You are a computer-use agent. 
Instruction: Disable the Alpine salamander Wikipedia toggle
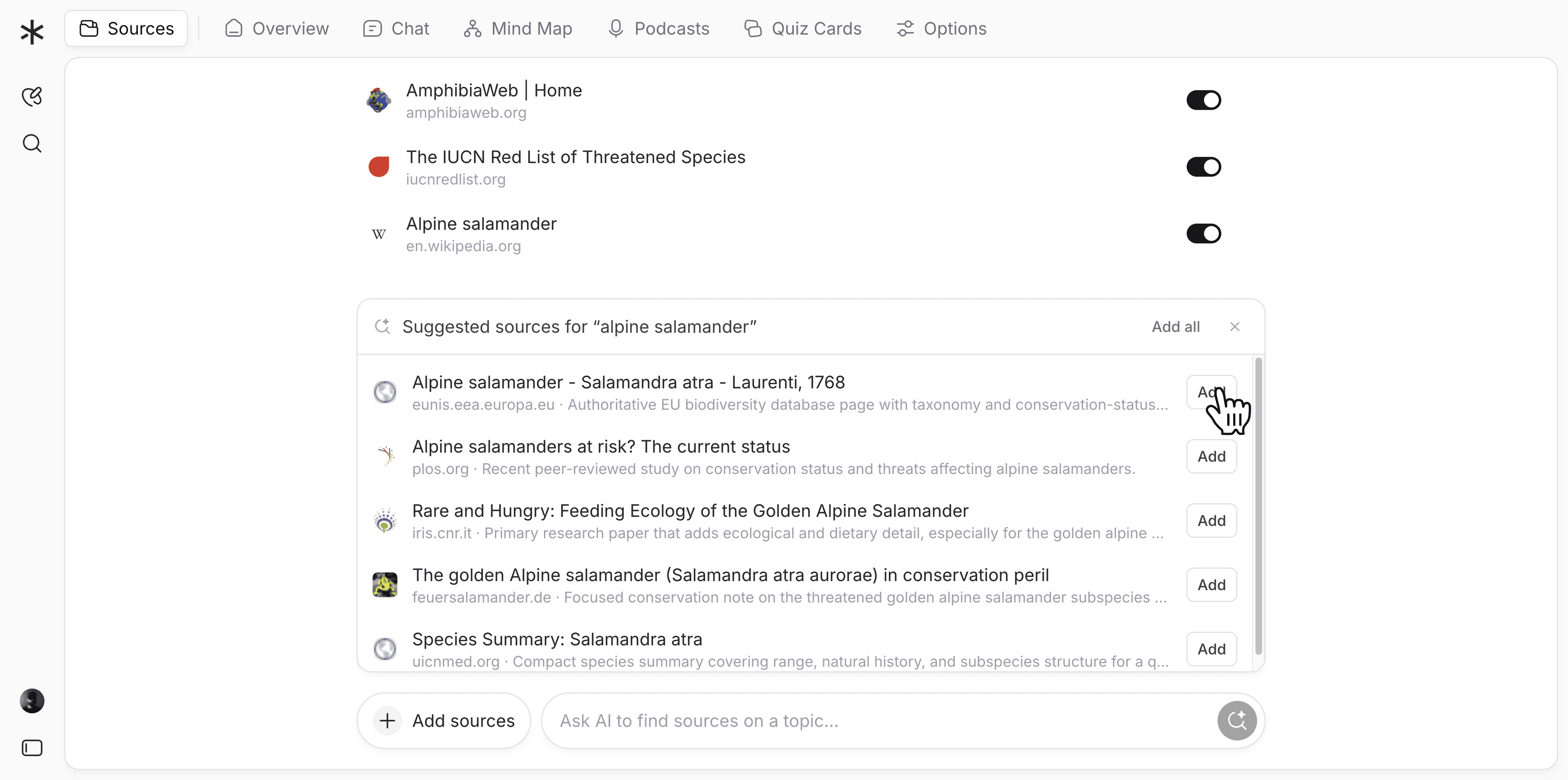click(x=1204, y=233)
